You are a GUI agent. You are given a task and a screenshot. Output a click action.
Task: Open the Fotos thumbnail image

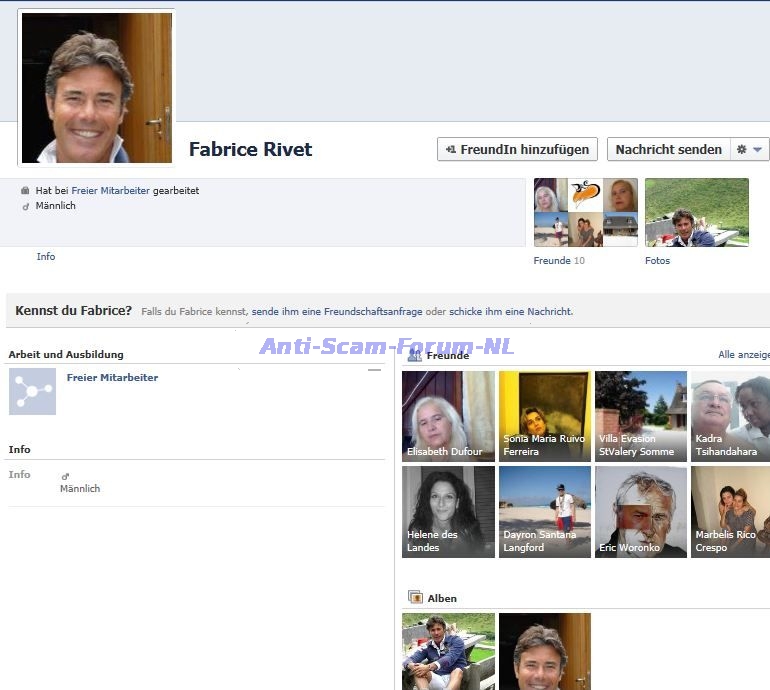pos(696,212)
